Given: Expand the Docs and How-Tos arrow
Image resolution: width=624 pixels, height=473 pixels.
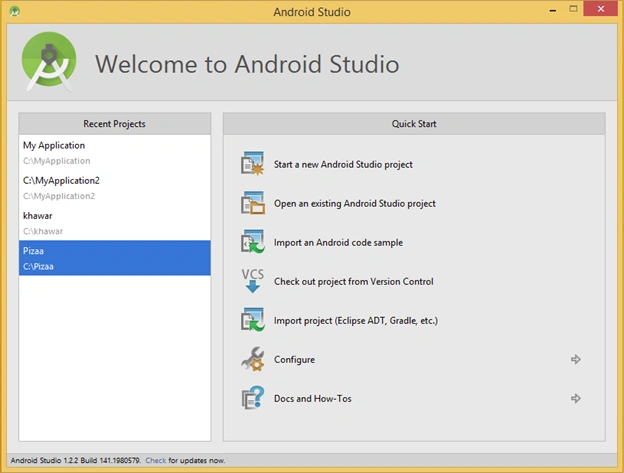Looking at the screenshot, I should pos(575,398).
